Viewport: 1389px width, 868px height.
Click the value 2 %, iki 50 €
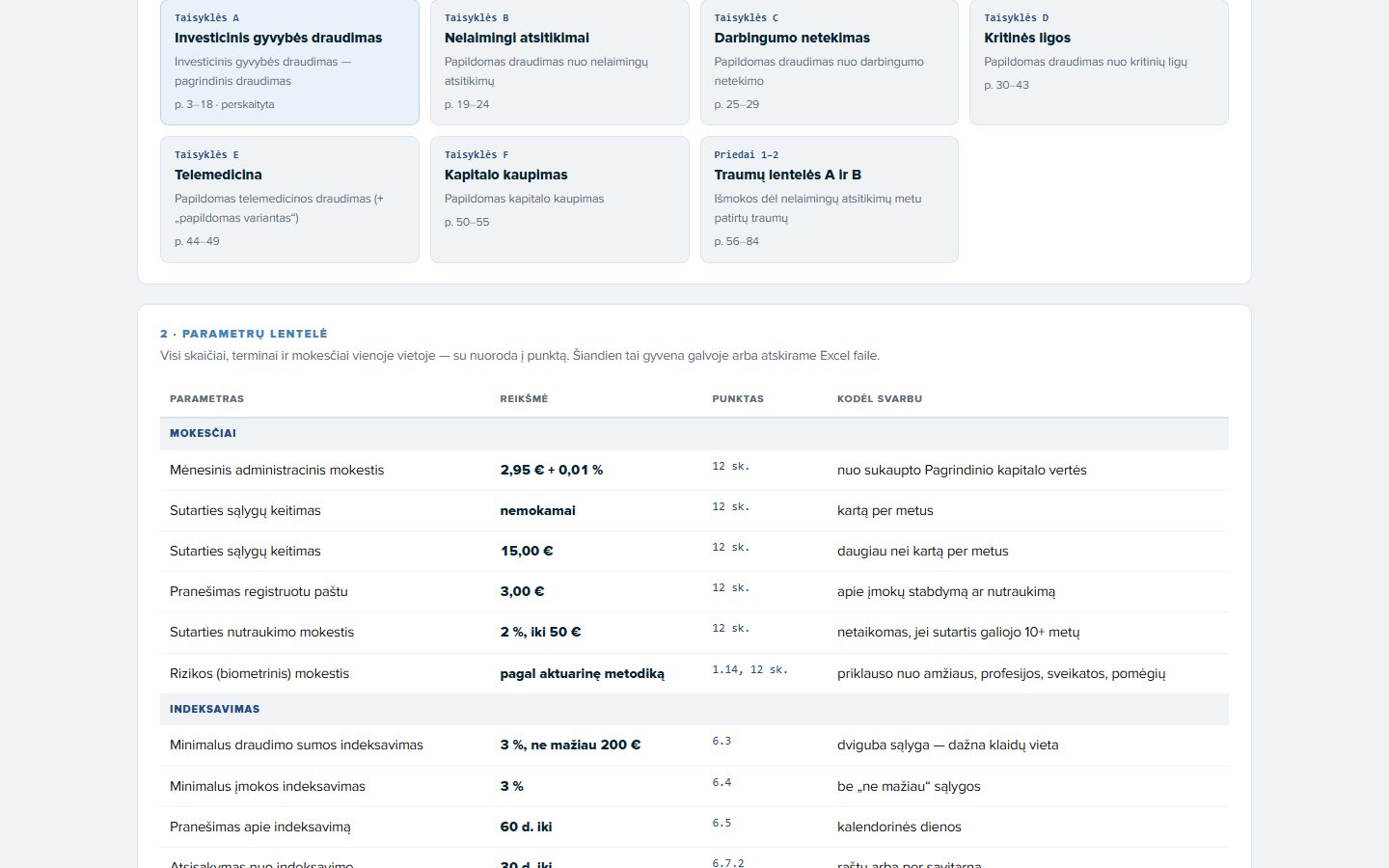pos(540,632)
